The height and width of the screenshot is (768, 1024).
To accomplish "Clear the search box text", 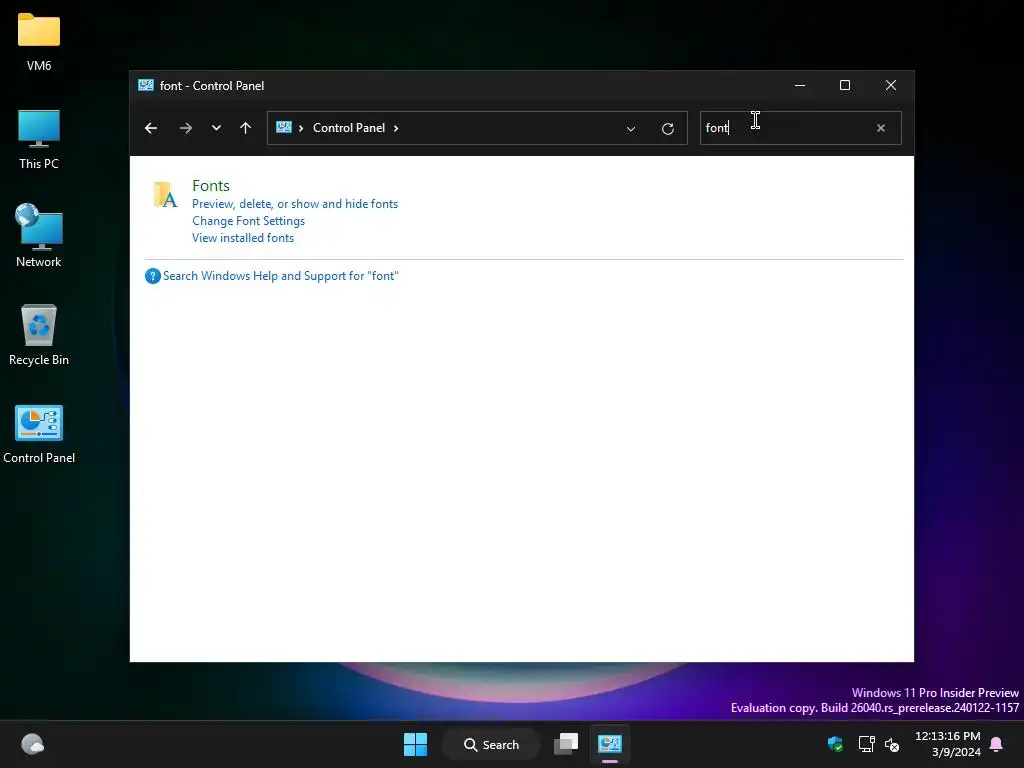I will [x=881, y=128].
